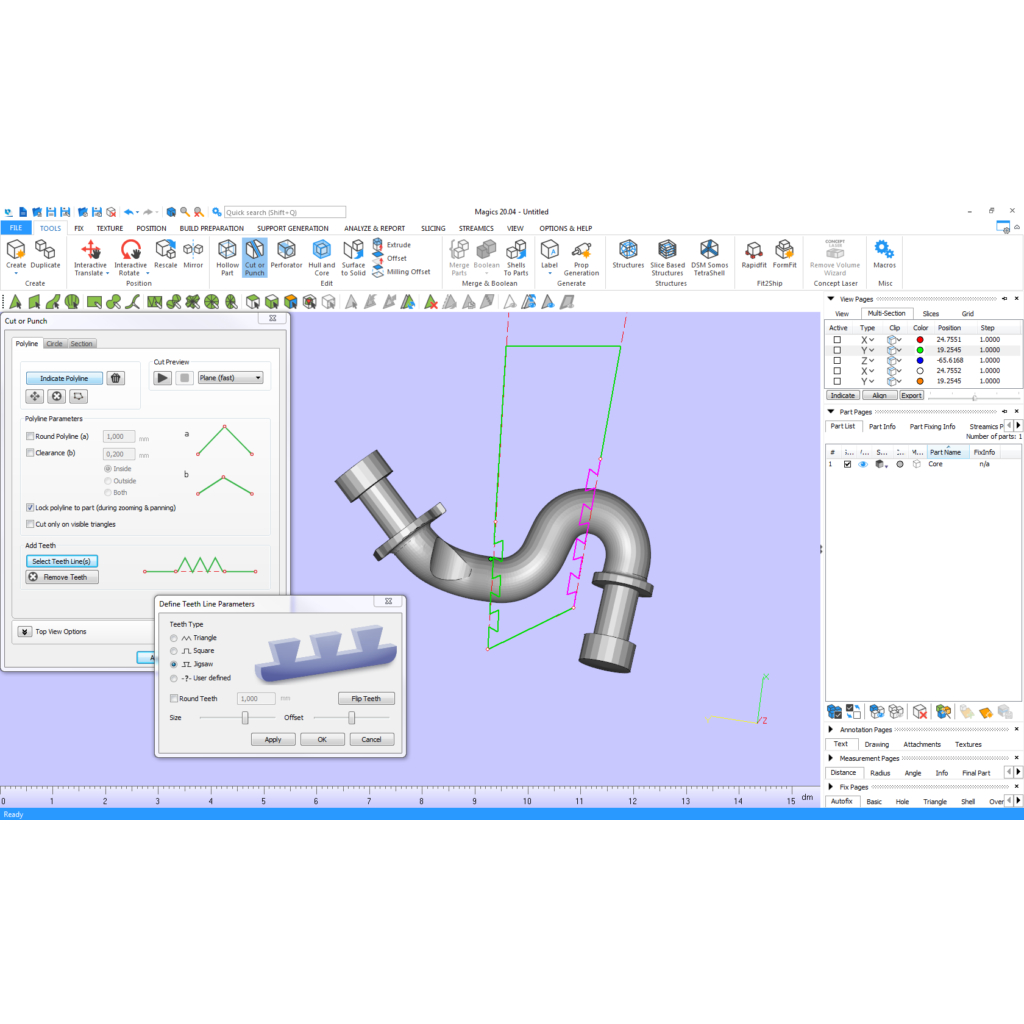1024x1024 pixels.
Task: Adjust the teeth Size slider
Action: 244,717
